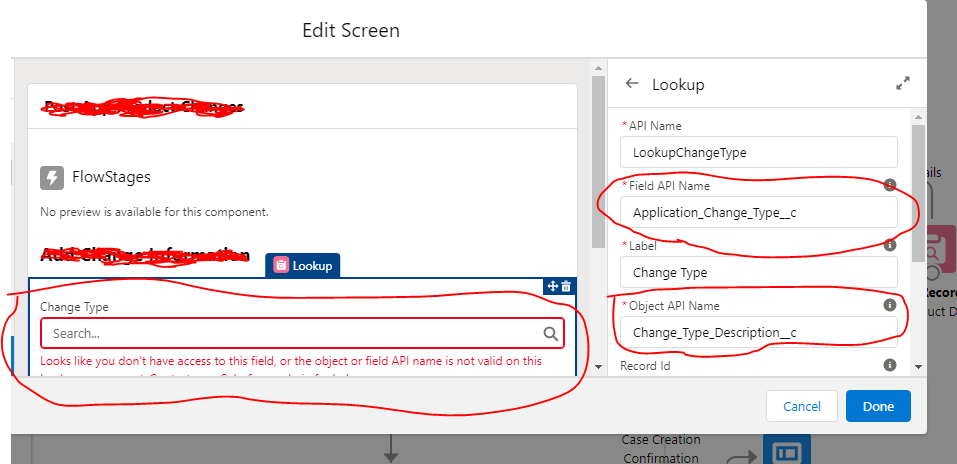Viewport: 957px width, 464px height.
Task: Click the properties panel scrollbar down arrow
Action: [x=918, y=367]
